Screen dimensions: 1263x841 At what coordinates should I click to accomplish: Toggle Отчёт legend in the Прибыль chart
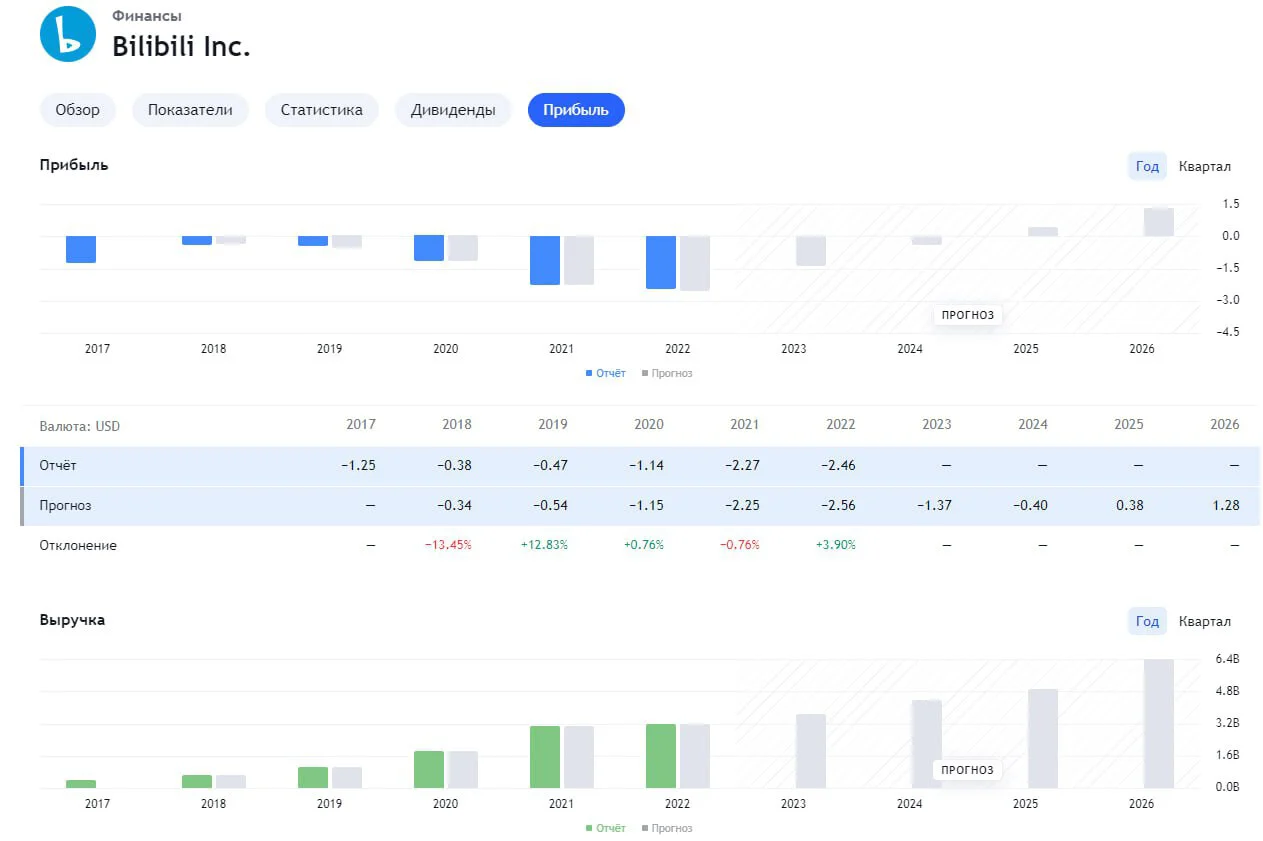coord(606,373)
